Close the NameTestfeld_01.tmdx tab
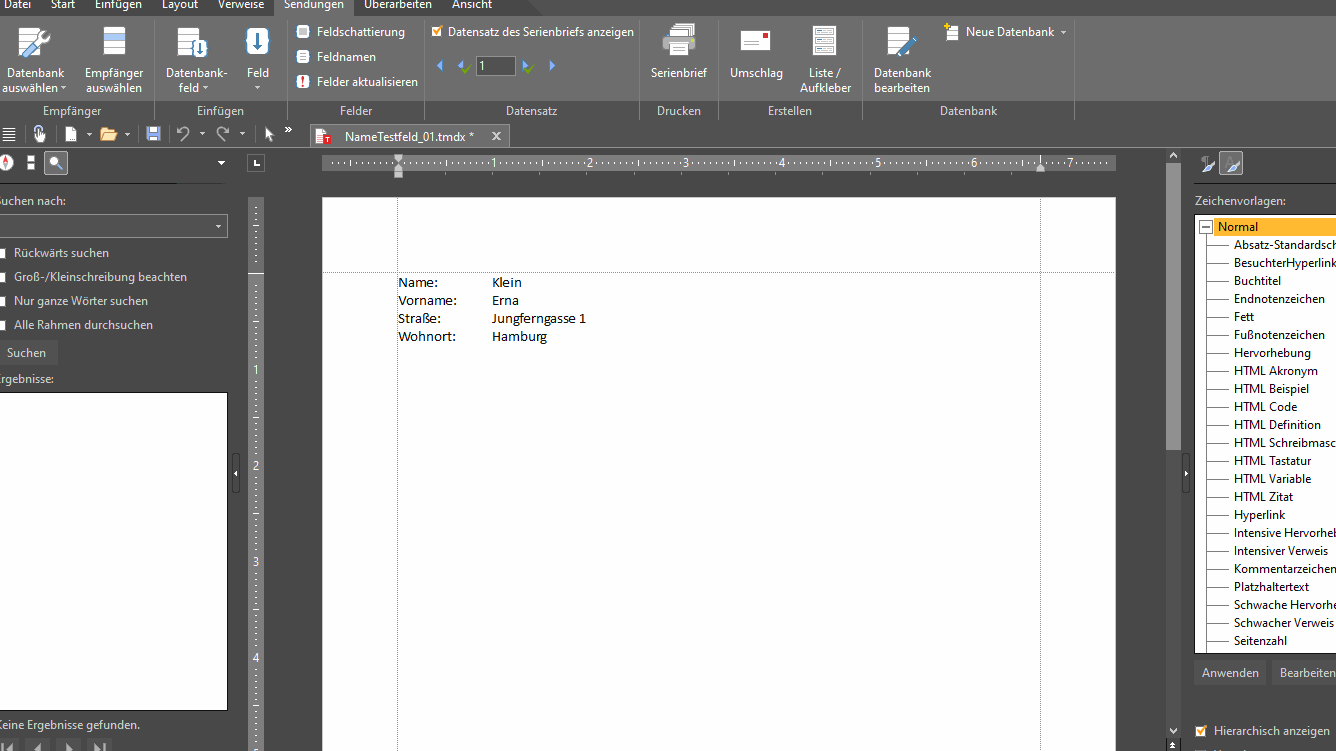 pyautogui.click(x=496, y=136)
